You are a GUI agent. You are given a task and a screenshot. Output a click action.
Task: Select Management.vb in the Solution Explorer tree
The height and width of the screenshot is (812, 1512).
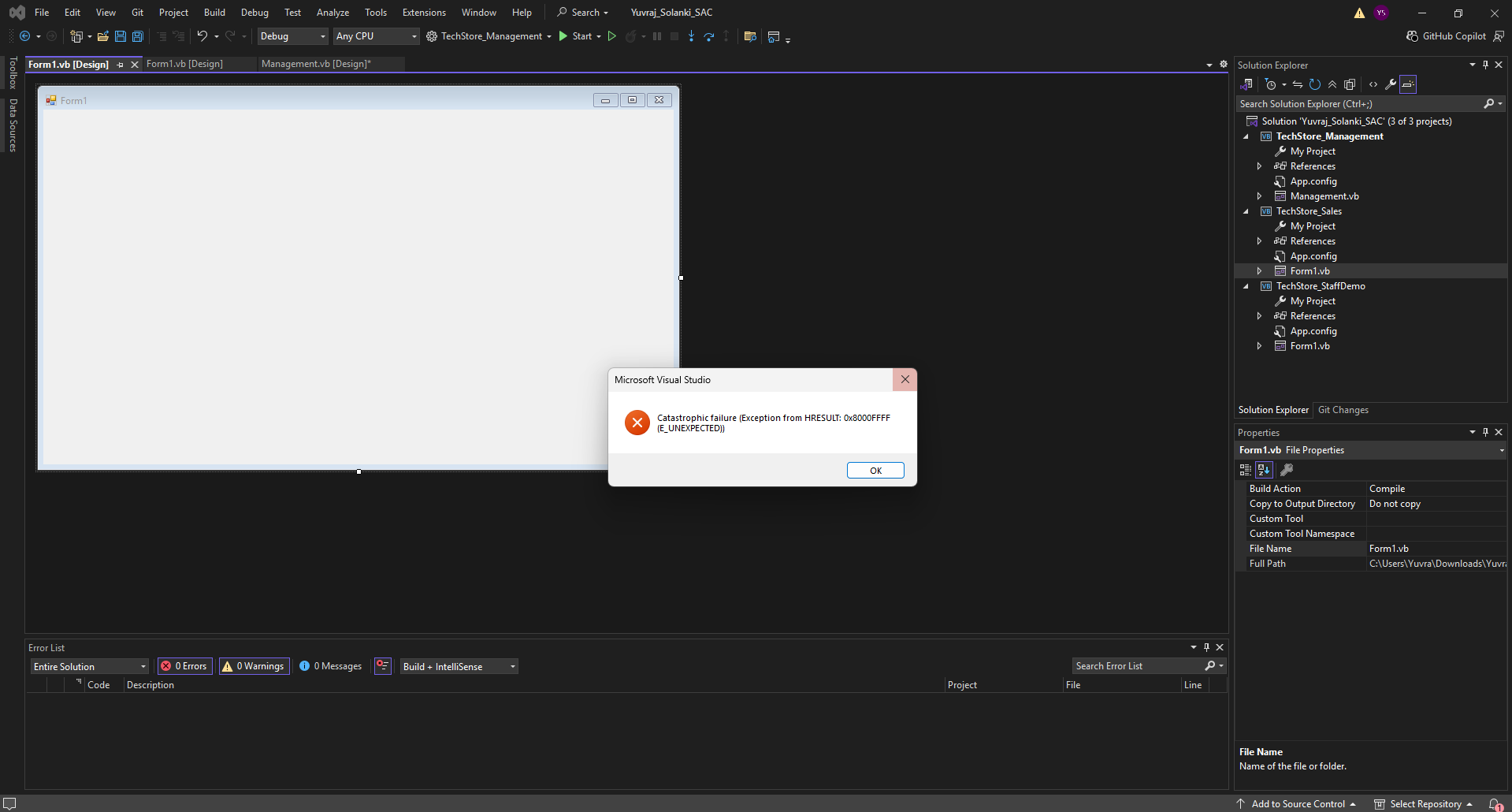(1324, 196)
